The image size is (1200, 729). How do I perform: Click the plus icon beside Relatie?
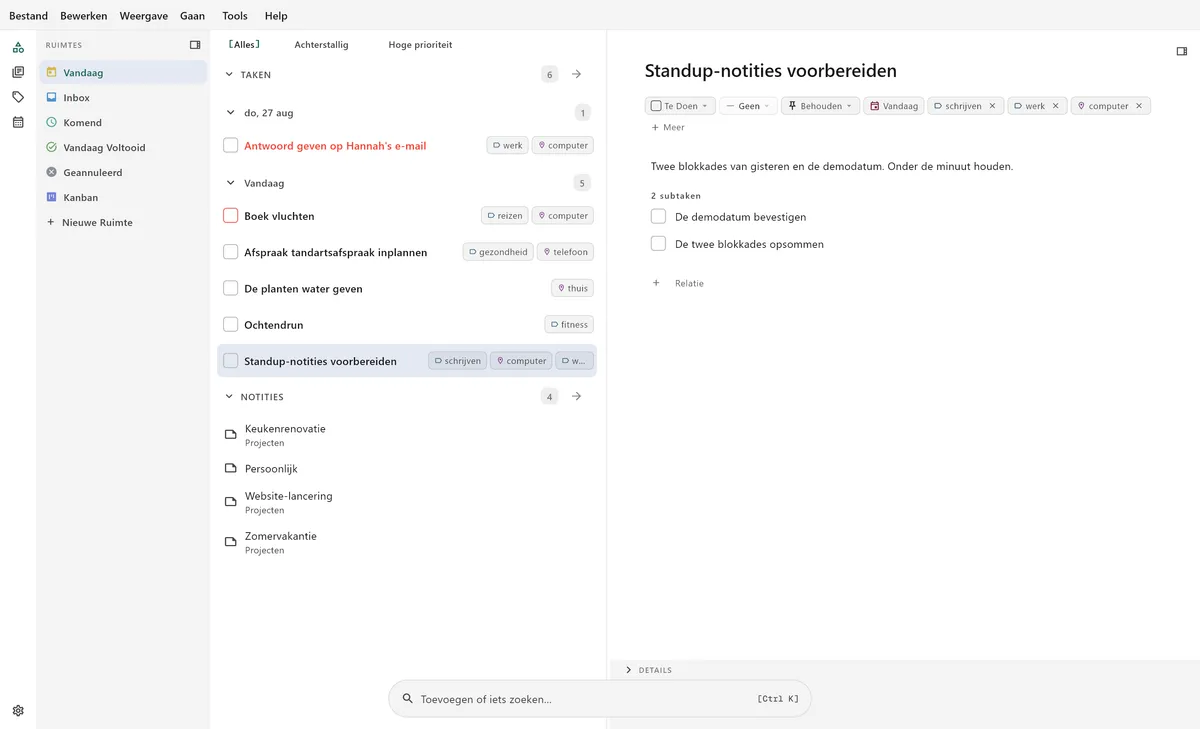[656, 283]
